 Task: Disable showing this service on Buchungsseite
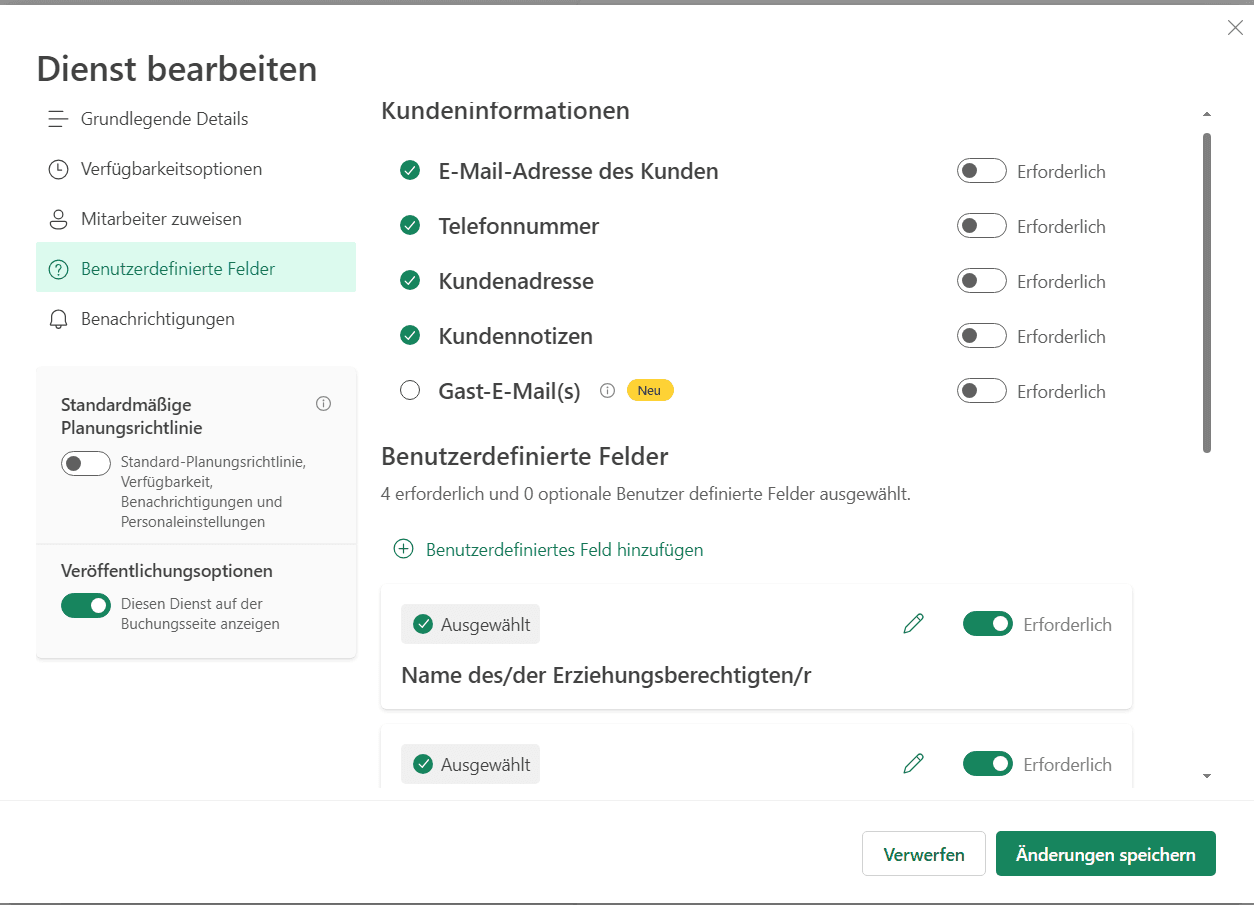click(86, 605)
